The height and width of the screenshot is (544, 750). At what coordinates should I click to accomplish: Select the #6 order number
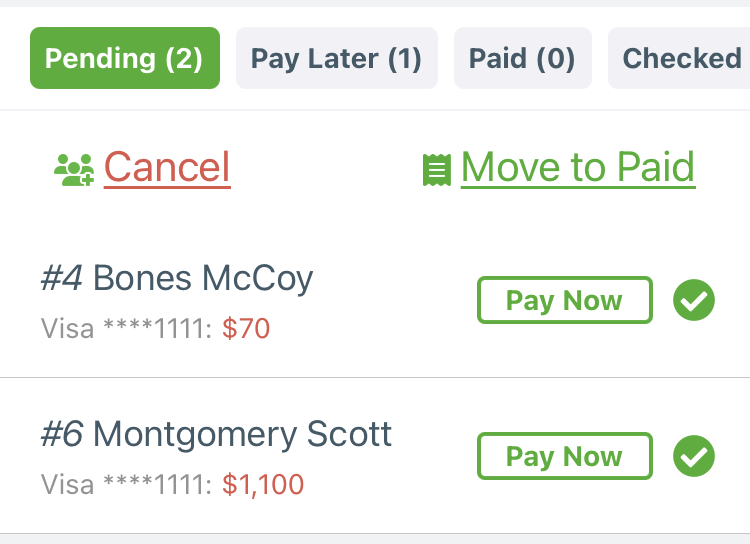[x=62, y=434]
